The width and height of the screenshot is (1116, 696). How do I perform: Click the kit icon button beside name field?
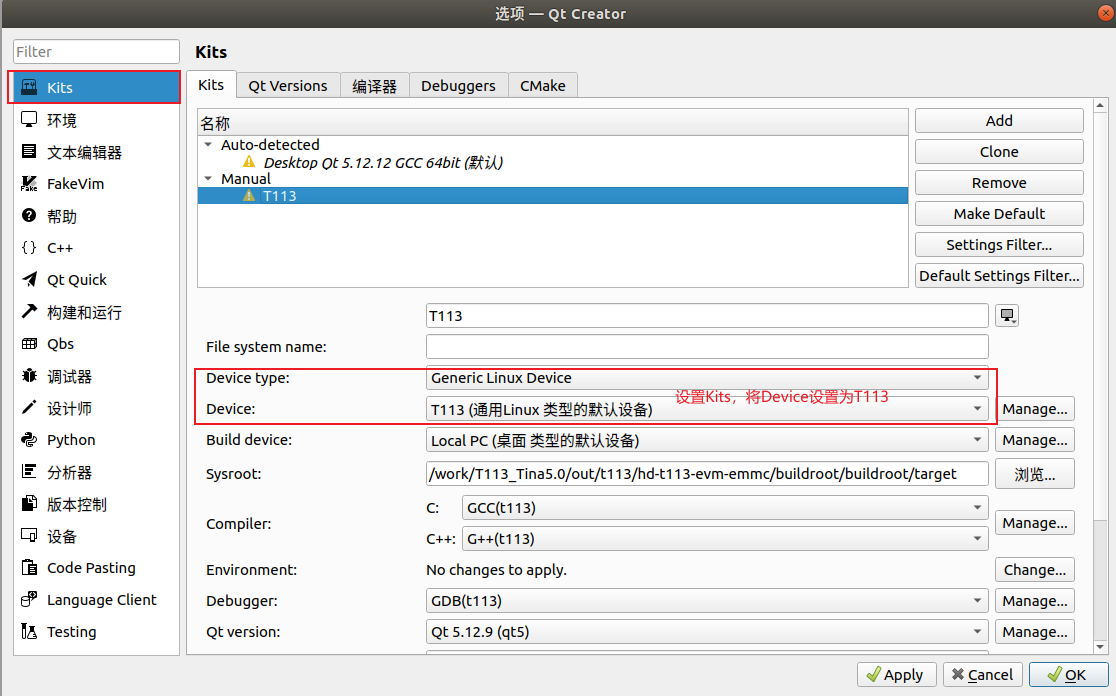pos(1007,315)
